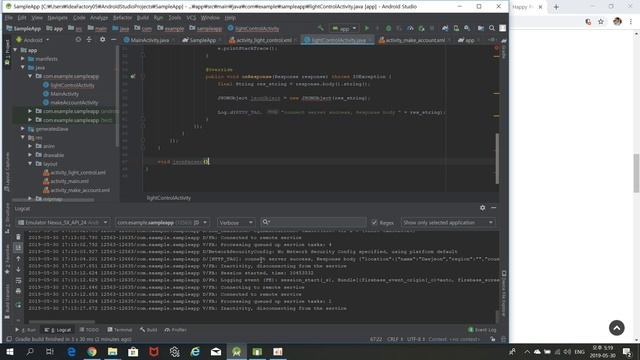Expand the manifests folder
The width and height of the screenshot is (640, 360).
[23, 59]
